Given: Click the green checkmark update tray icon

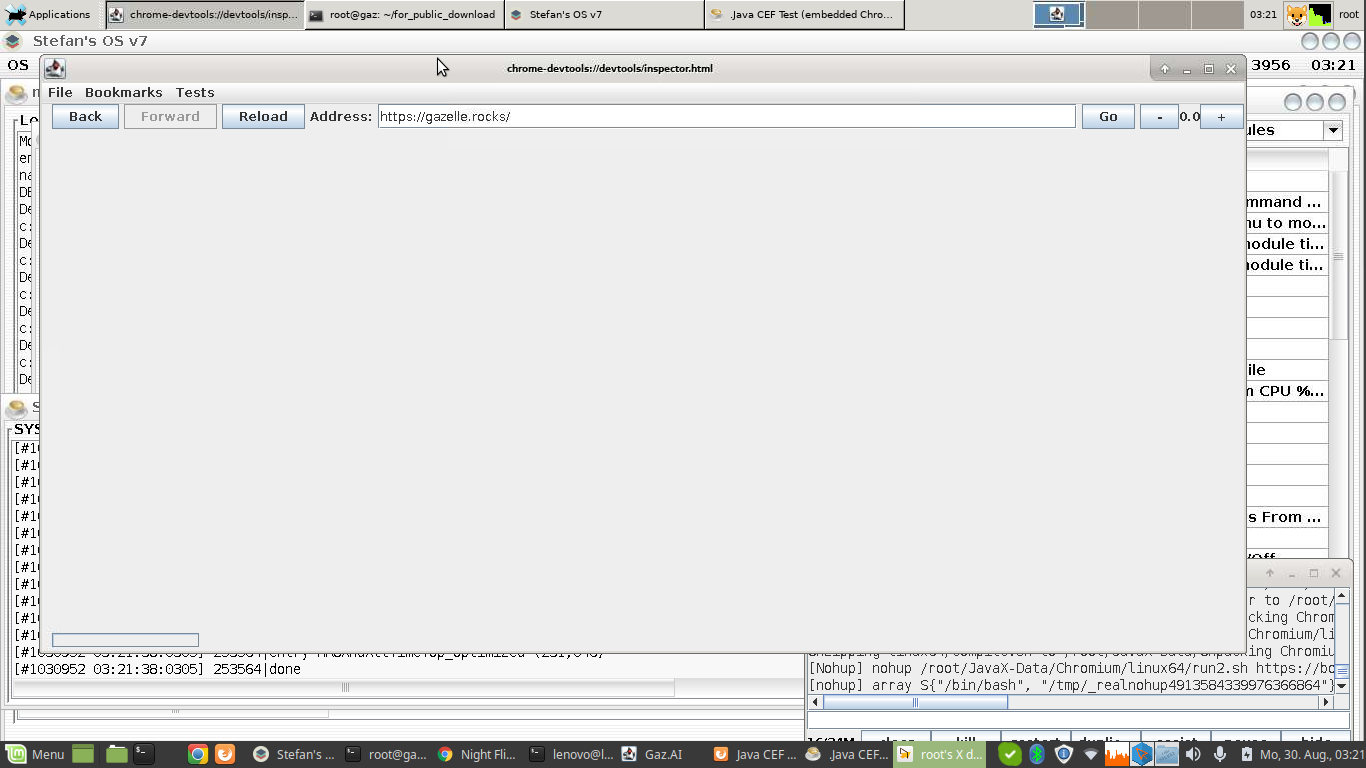Looking at the screenshot, I should click(1010, 754).
